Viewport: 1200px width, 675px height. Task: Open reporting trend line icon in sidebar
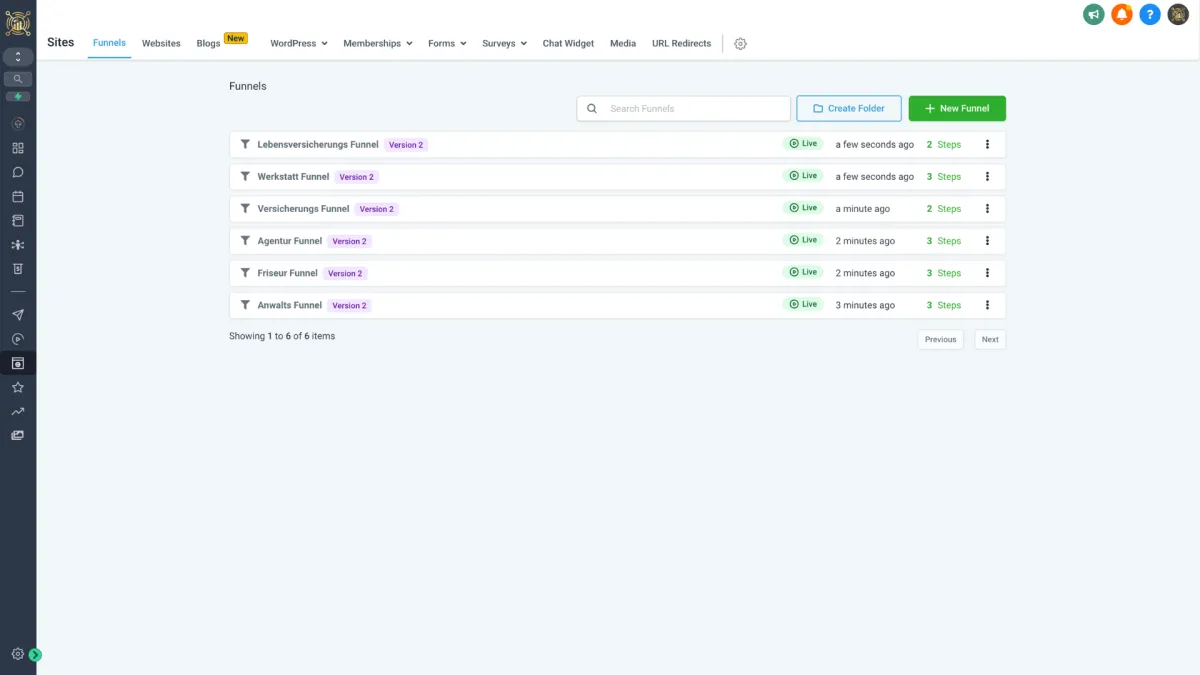18,411
